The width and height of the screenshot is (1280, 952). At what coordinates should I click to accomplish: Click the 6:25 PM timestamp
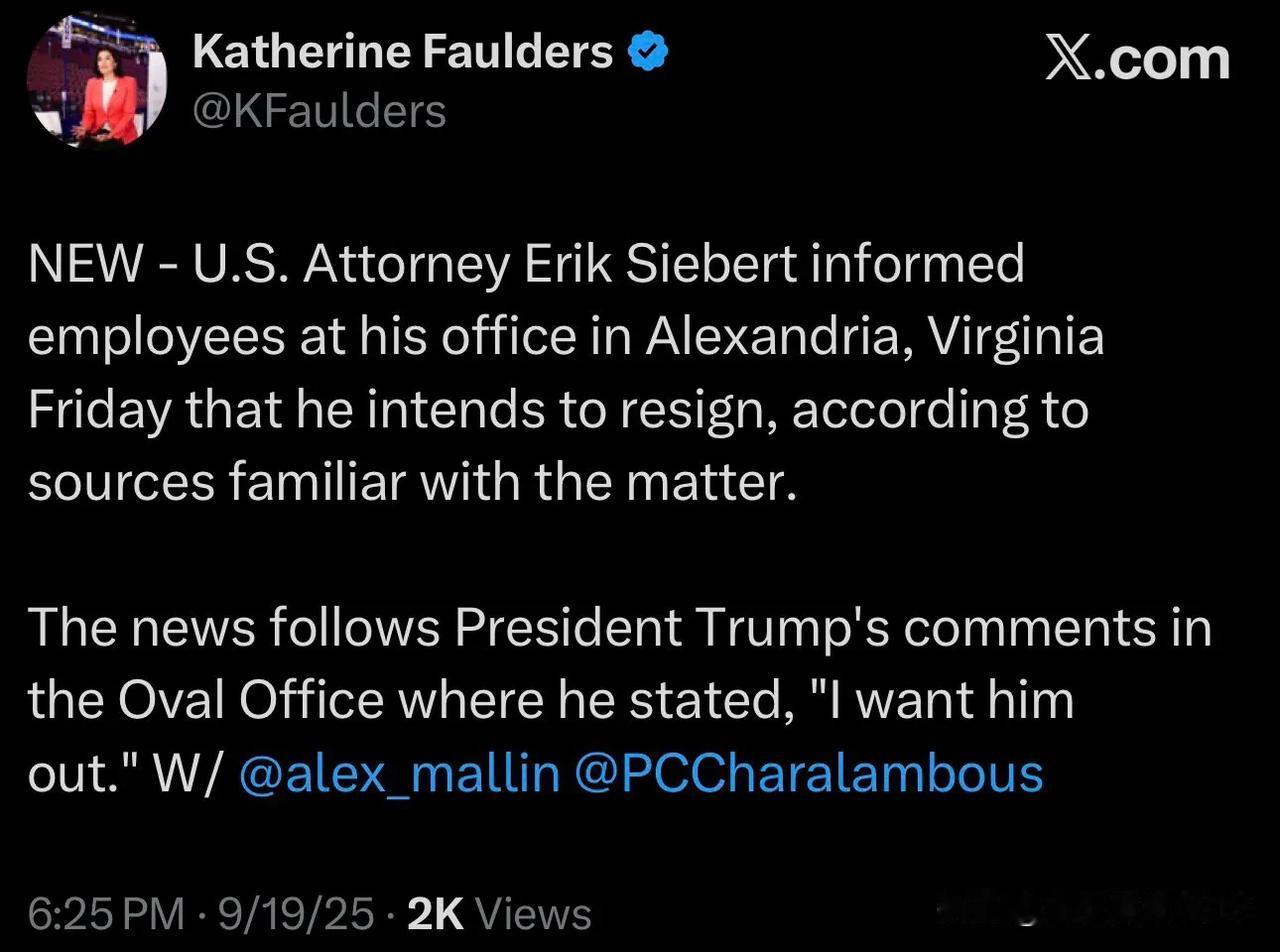[106, 914]
